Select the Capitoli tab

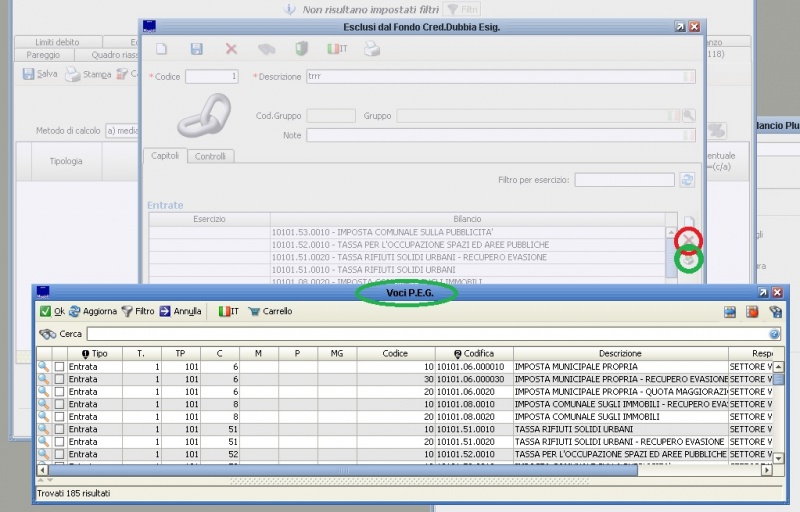point(164,156)
